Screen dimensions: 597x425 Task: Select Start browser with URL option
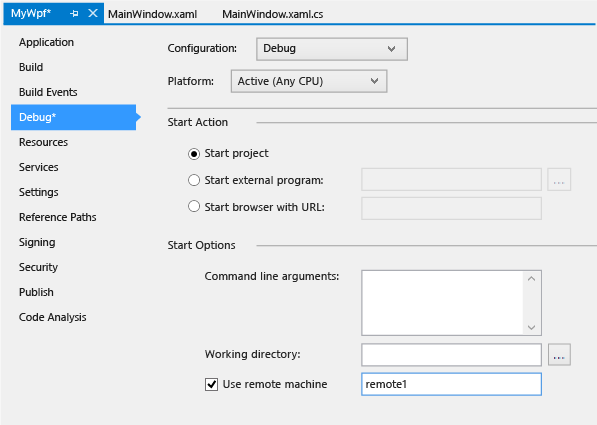tap(194, 207)
